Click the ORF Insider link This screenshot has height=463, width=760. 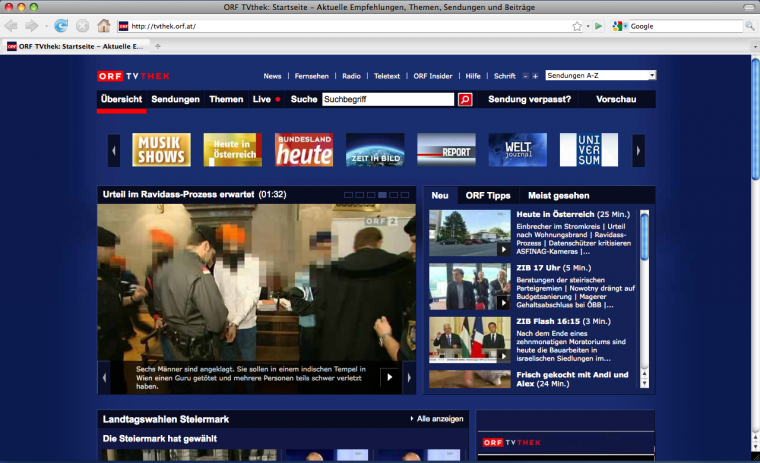tap(433, 76)
